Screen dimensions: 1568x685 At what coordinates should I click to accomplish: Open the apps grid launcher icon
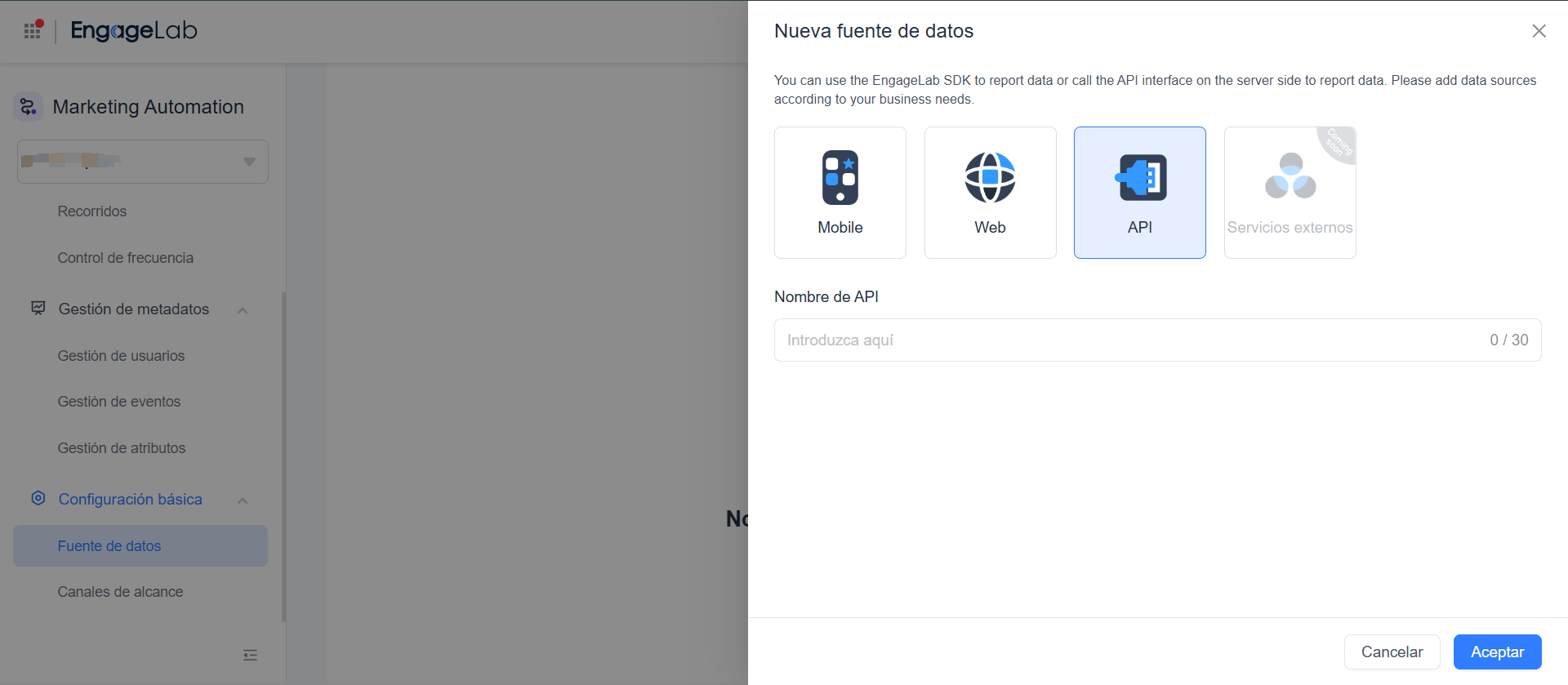coord(33,30)
